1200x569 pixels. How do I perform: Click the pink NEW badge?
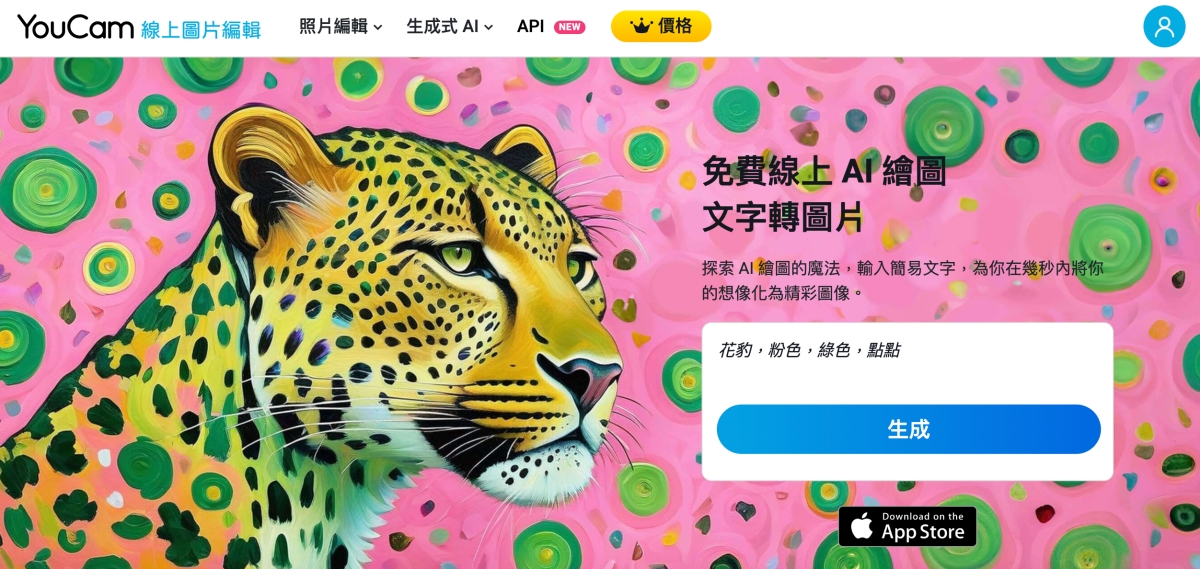tap(570, 27)
